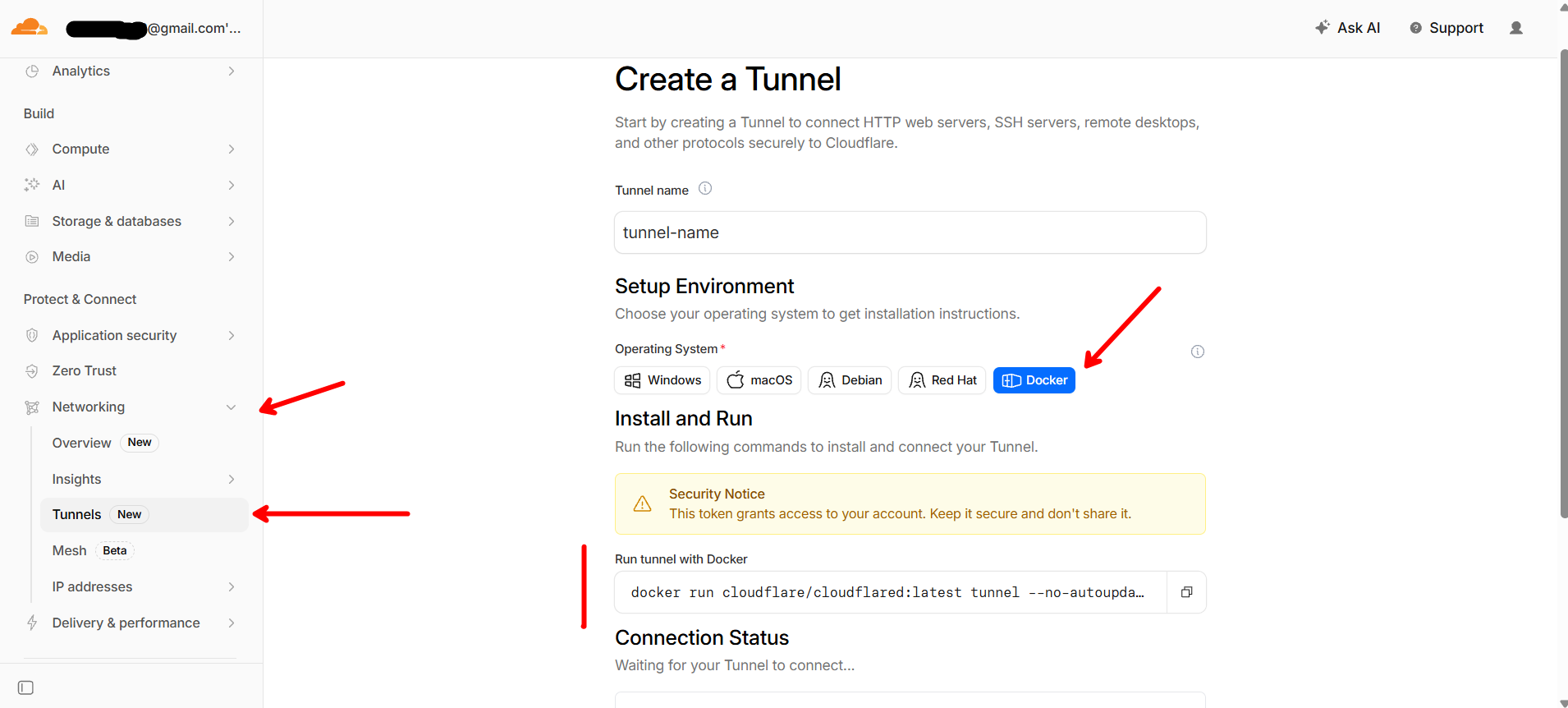1568x708 pixels.
Task: Open account name dropdown at top
Action: pyautogui.click(x=154, y=29)
